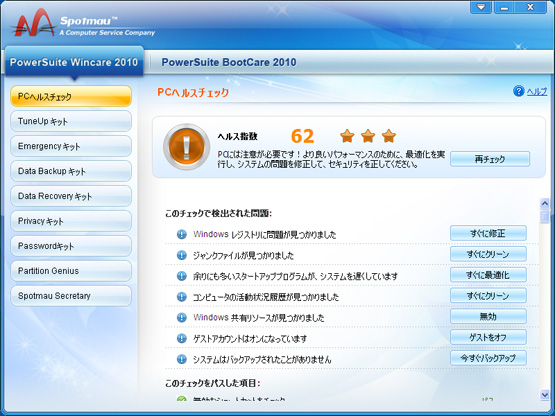555x416 pixels.
Task: Open the ヘルプ link
Action: [537, 91]
